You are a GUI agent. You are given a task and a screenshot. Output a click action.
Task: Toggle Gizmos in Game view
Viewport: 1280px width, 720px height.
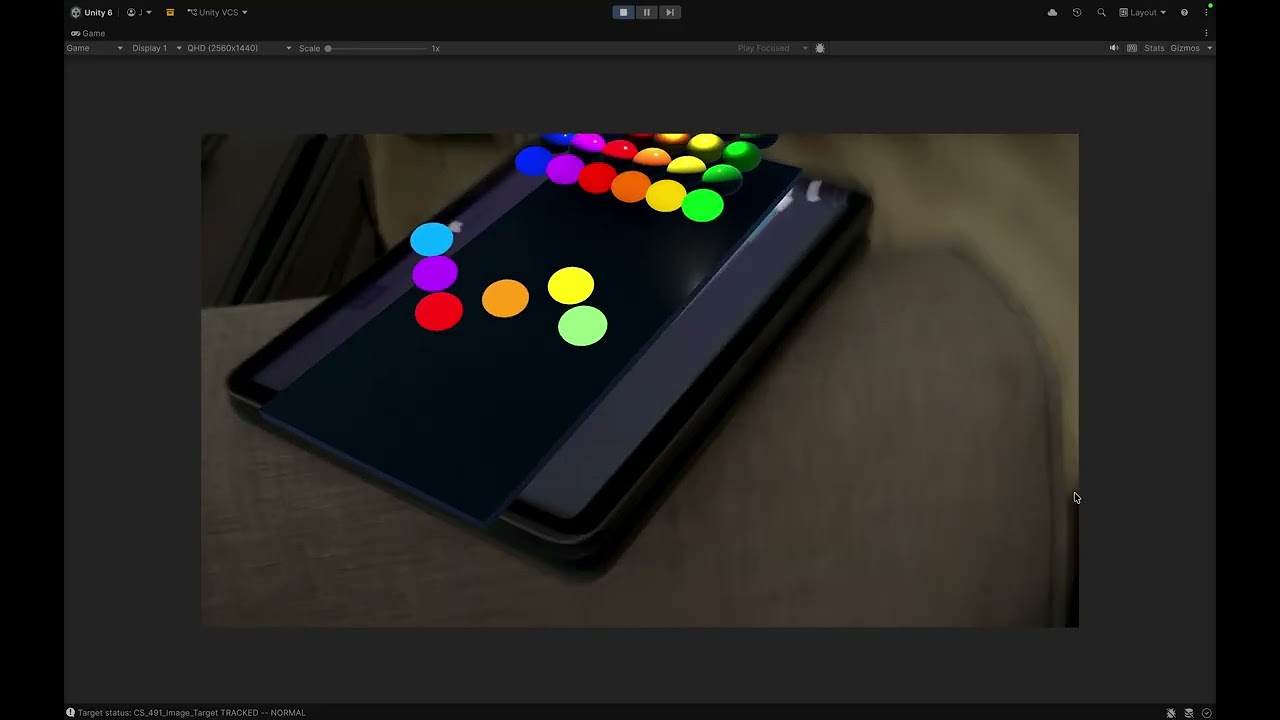(1185, 48)
